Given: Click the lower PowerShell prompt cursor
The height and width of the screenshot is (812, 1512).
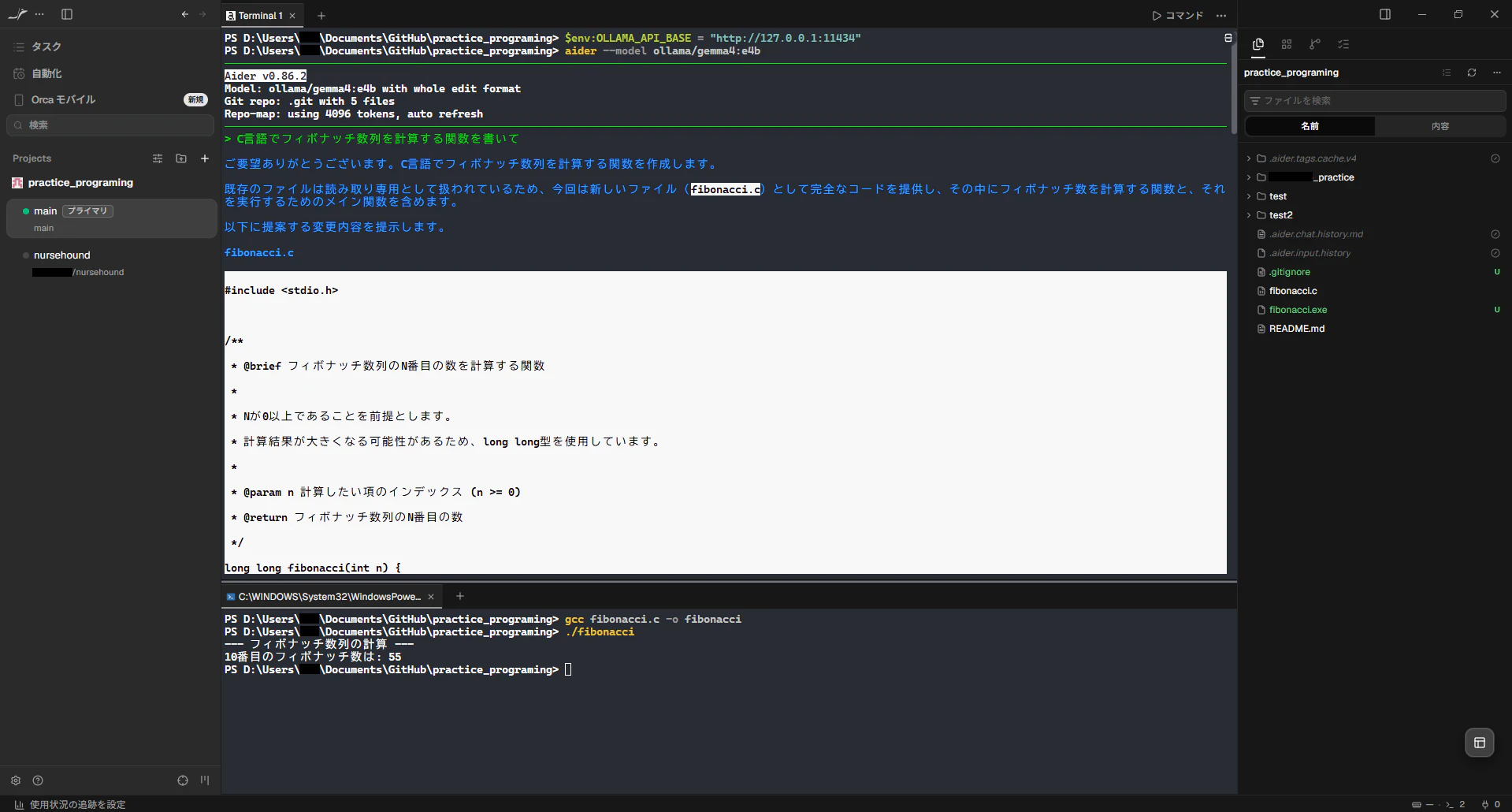Looking at the screenshot, I should pos(568,669).
